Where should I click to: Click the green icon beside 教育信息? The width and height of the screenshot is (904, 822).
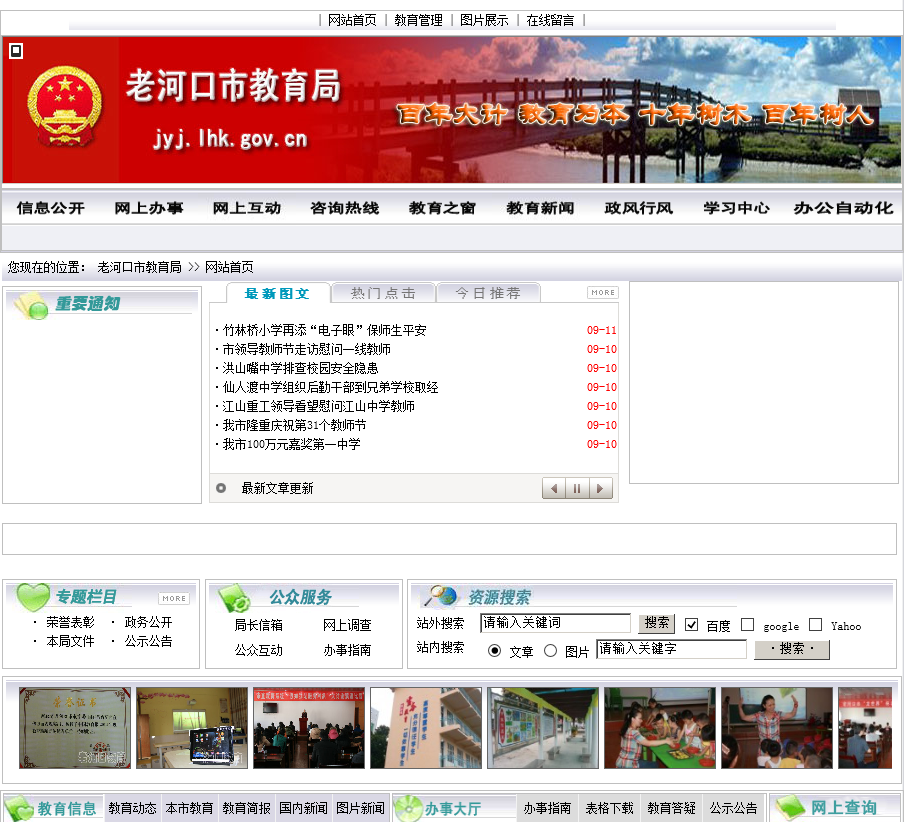[20, 808]
